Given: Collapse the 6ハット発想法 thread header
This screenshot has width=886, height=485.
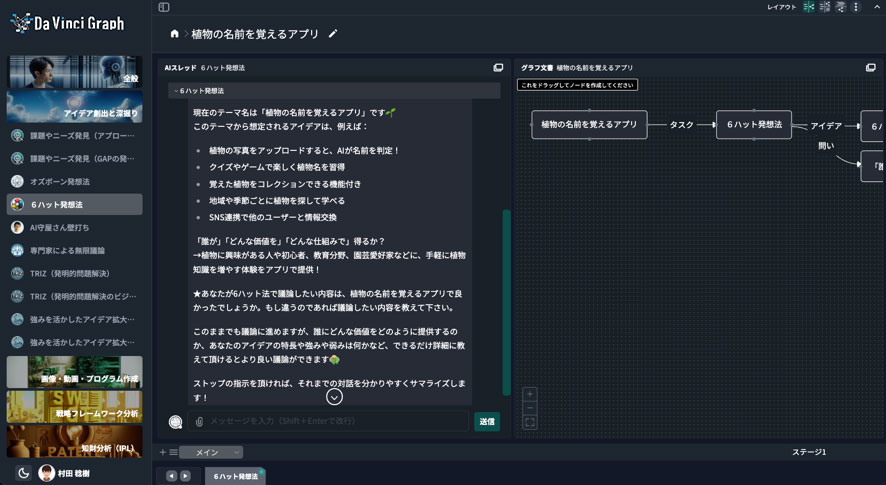Looking at the screenshot, I should click(176, 91).
